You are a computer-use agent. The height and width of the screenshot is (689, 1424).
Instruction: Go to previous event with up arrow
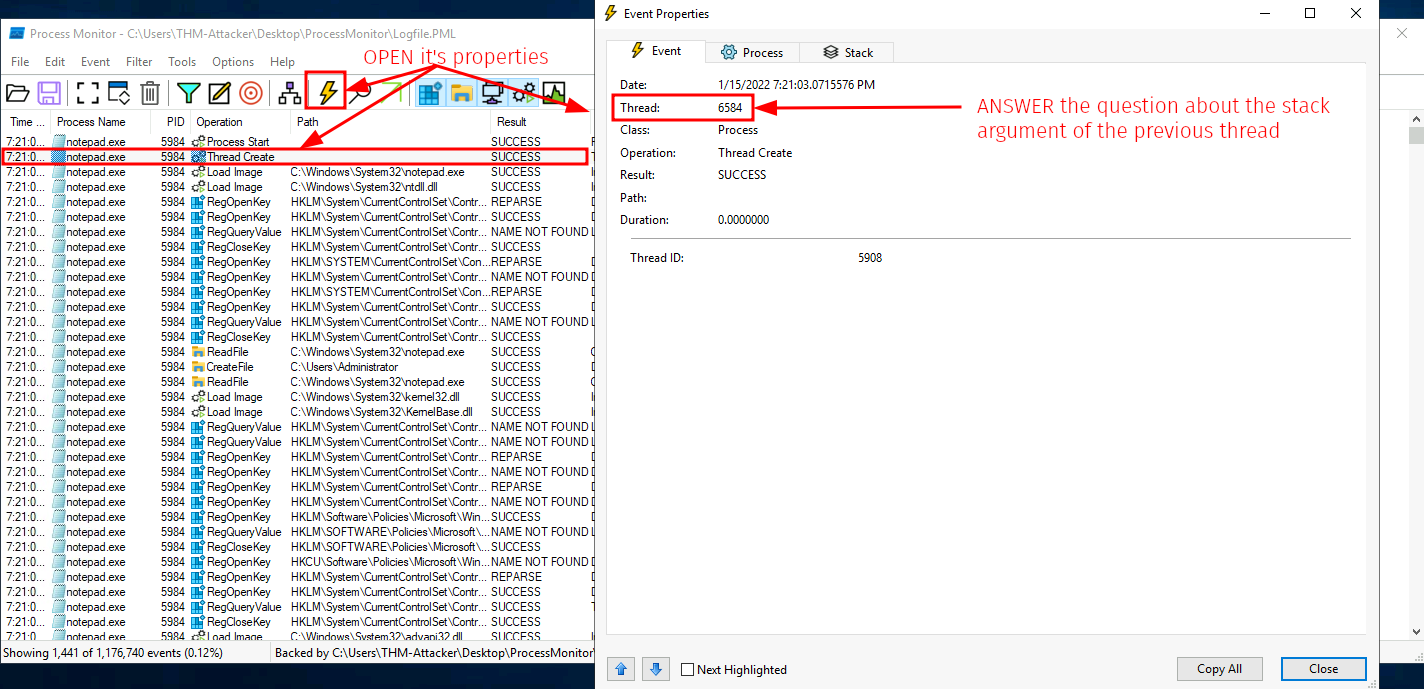pyautogui.click(x=622, y=668)
